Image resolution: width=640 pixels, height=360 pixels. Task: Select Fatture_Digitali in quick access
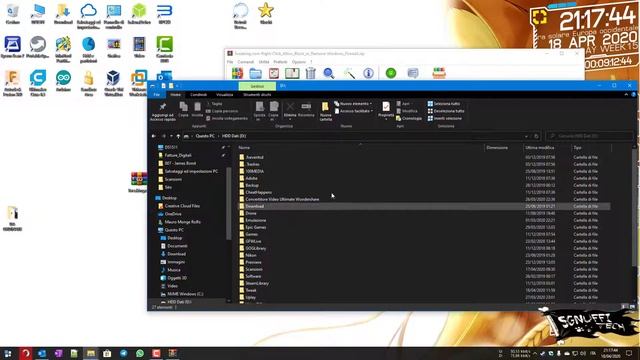coord(178,155)
